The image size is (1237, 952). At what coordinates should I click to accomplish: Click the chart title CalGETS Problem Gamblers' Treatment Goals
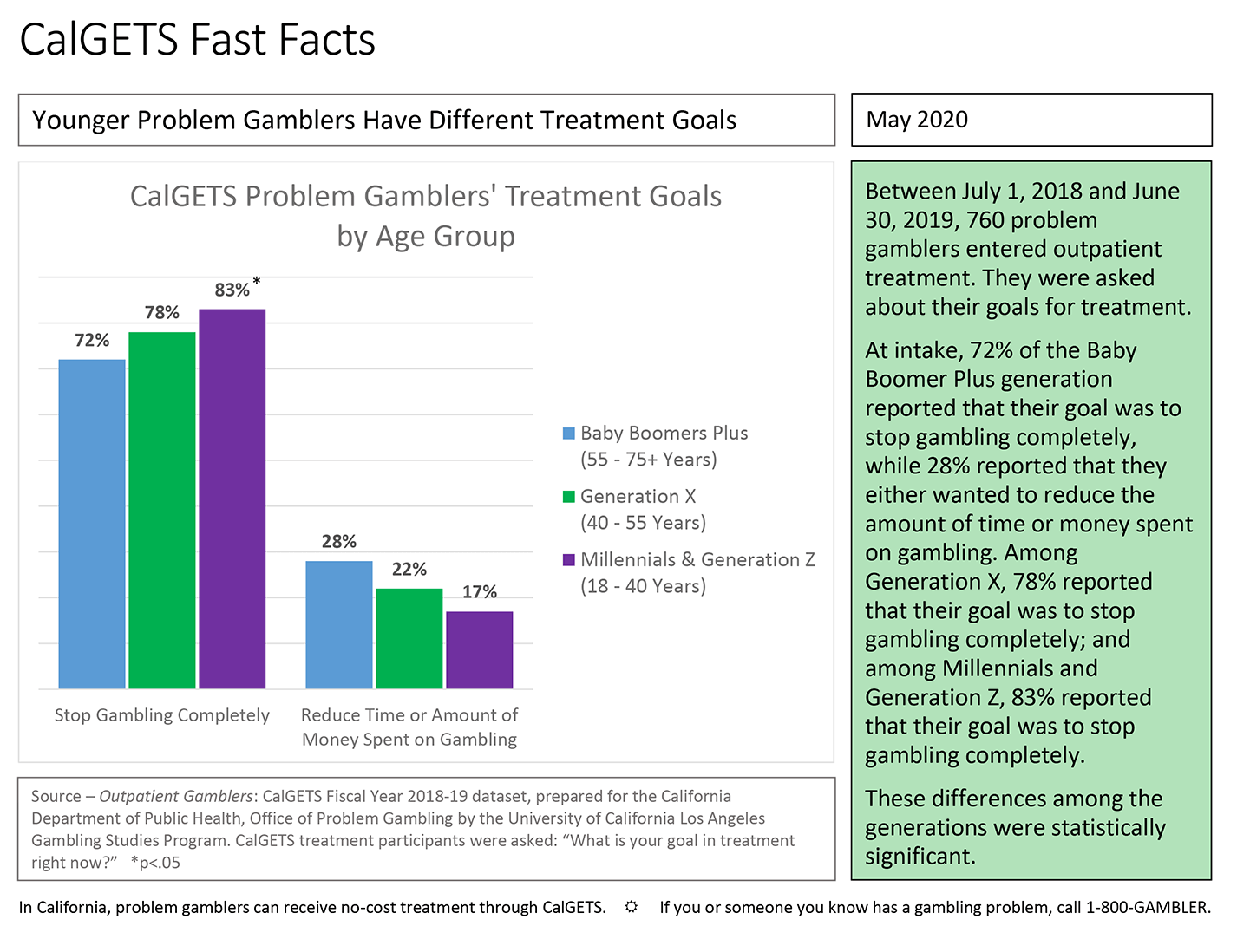click(x=426, y=216)
